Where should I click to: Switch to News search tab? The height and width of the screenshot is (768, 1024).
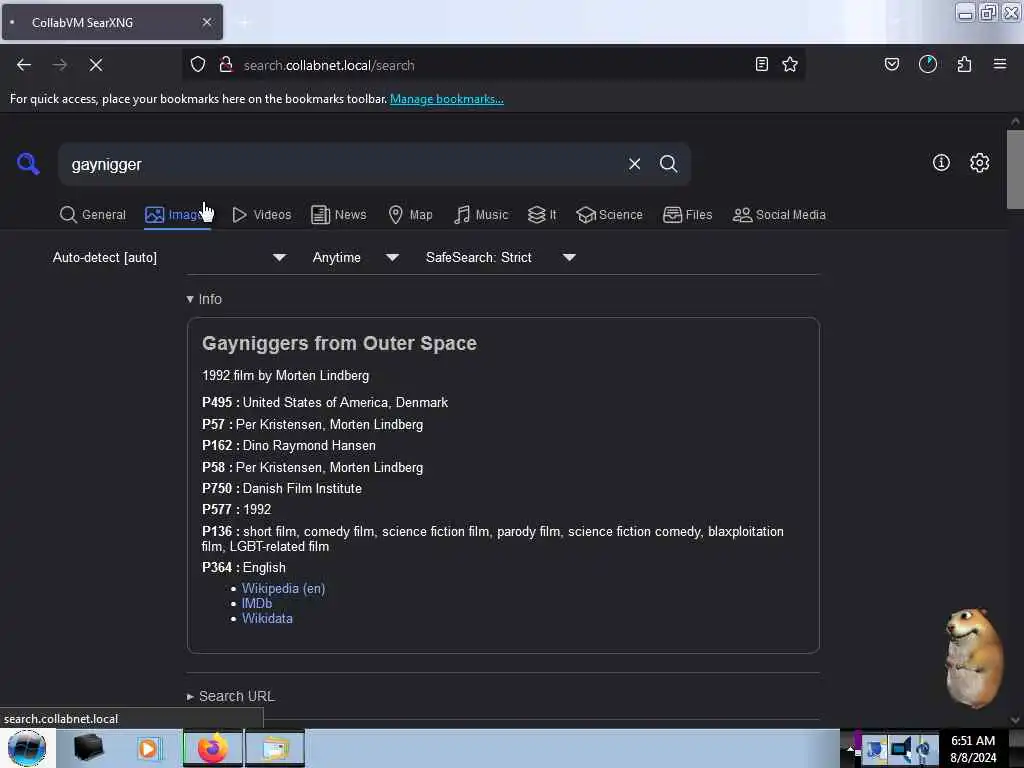coord(338,215)
